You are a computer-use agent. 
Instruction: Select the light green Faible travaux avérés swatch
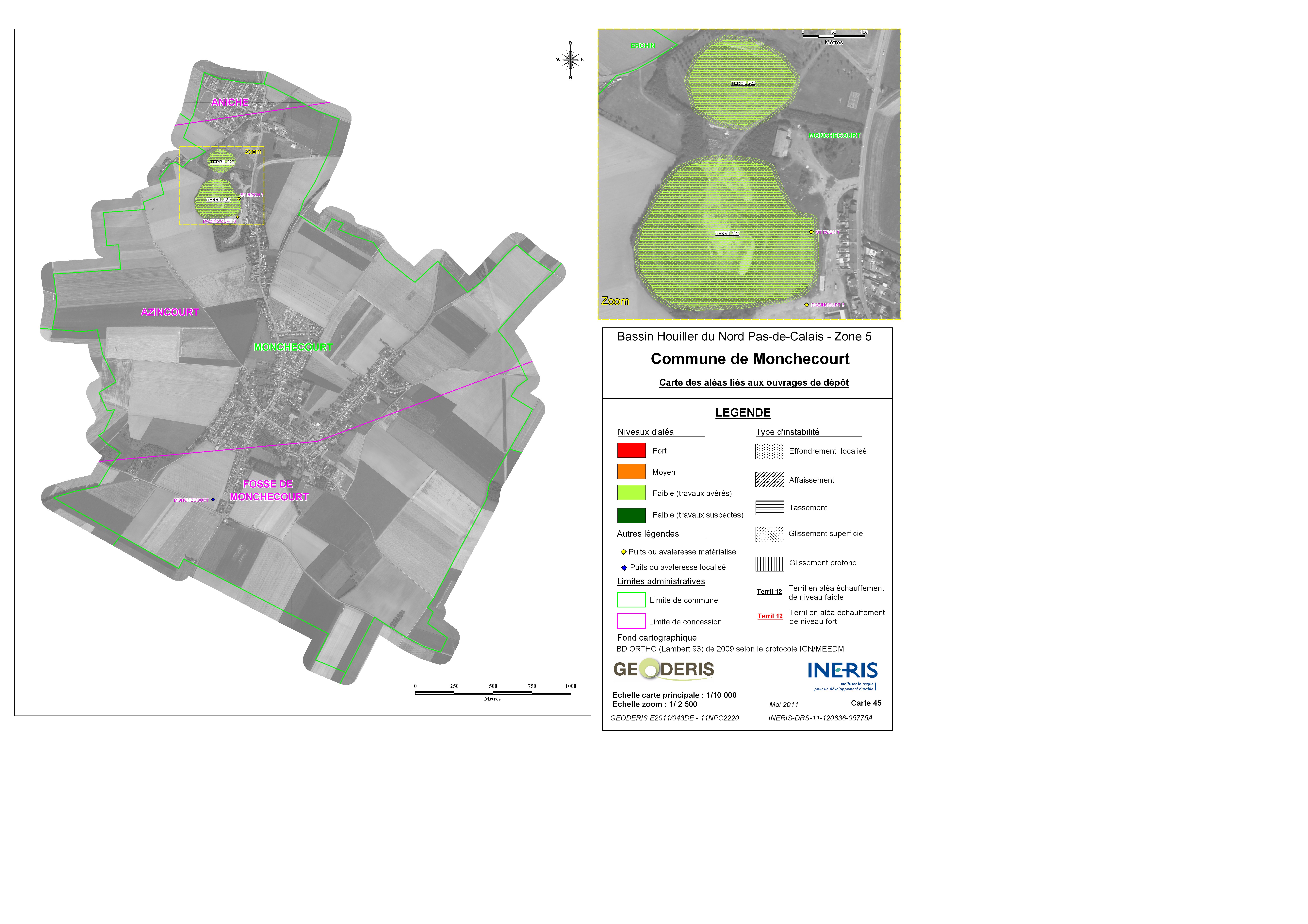pos(631,493)
